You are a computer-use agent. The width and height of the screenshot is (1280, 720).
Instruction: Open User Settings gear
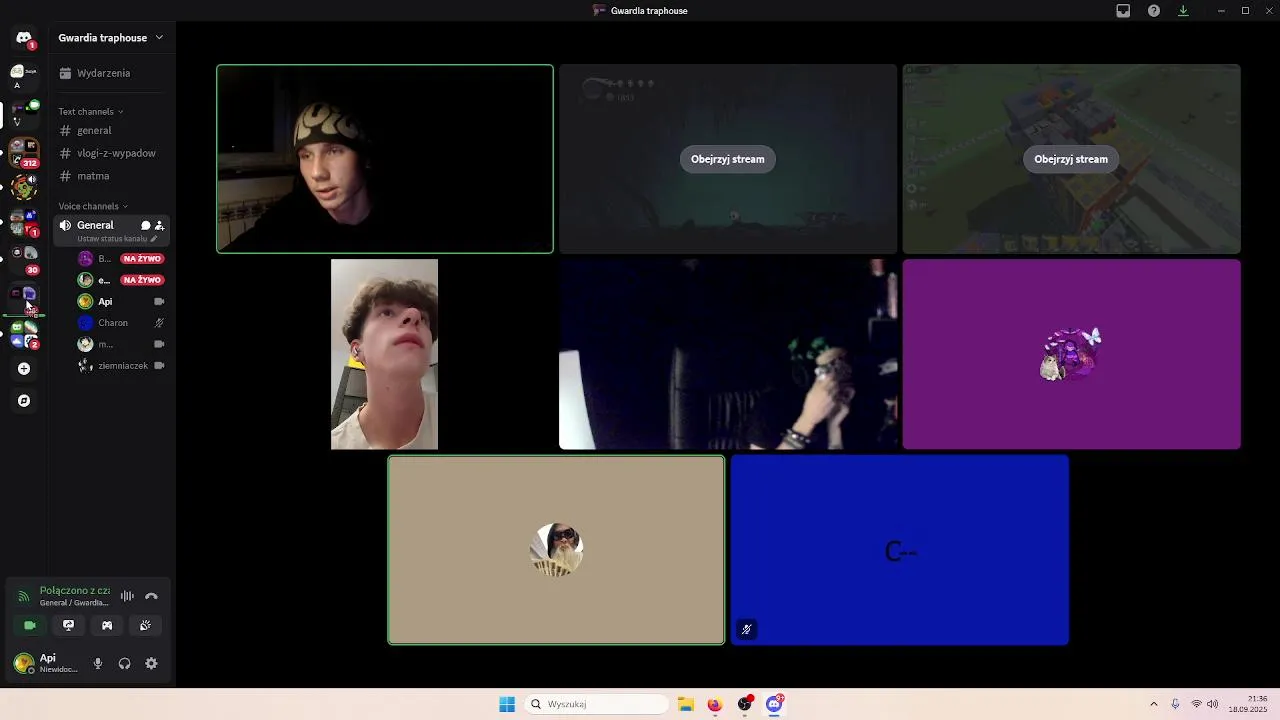(x=151, y=664)
